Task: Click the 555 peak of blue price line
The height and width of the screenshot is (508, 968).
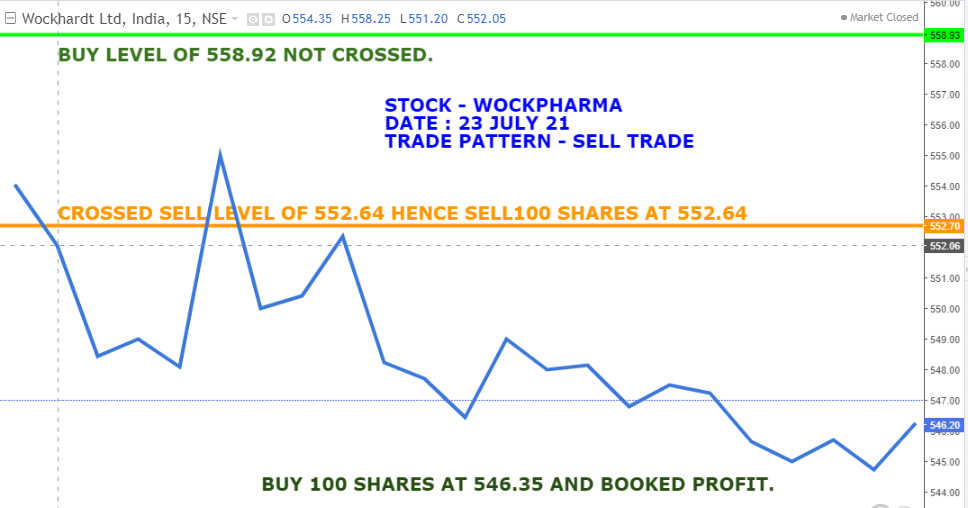Action: 219,155
